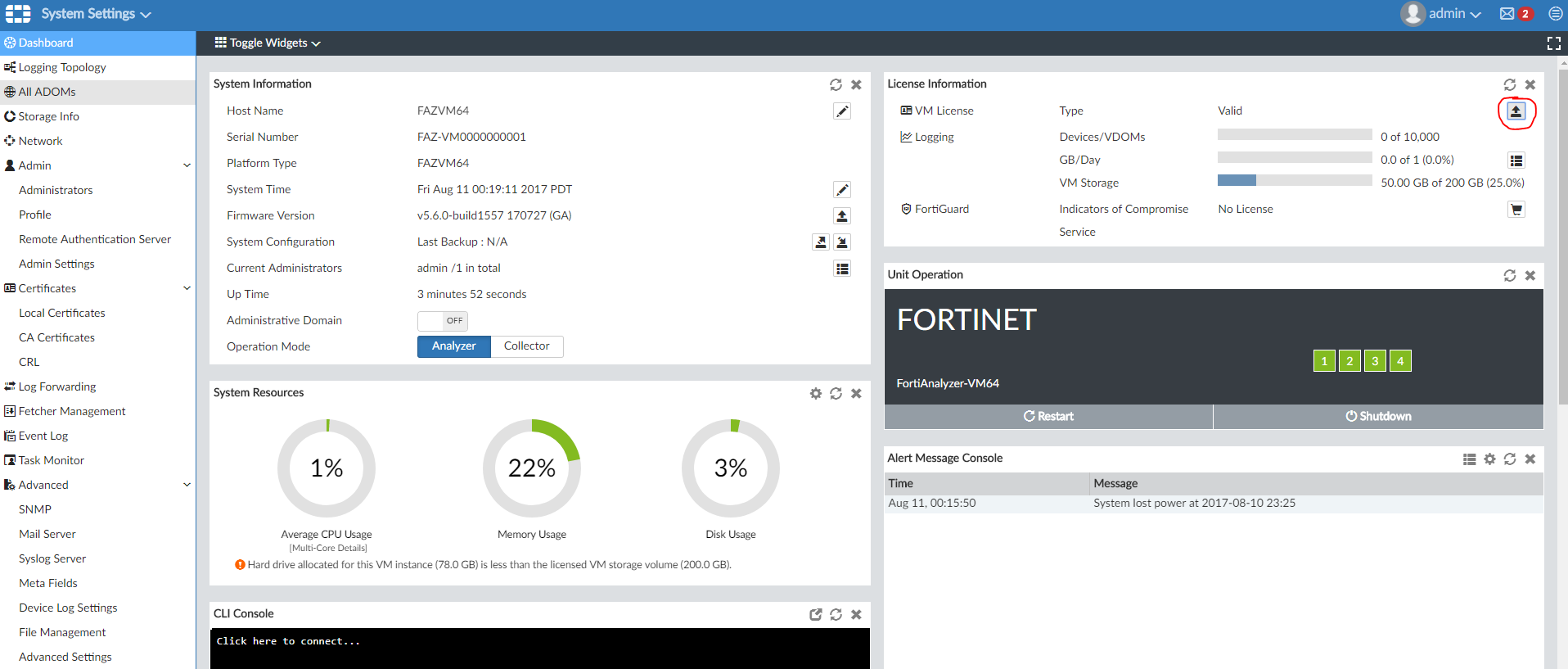1568x669 pixels.
Task: Open the Toggle Widgets dropdown
Action: [x=268, y=43]
